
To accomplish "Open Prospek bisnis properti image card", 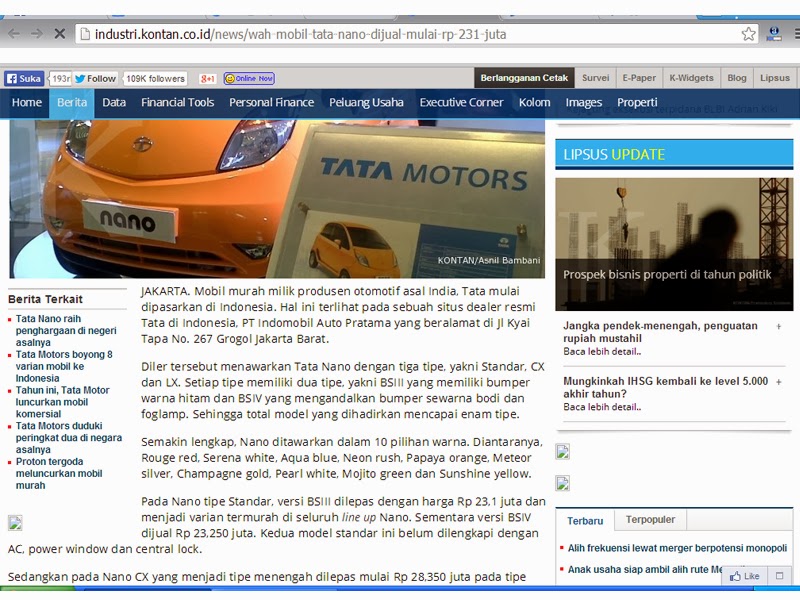I will click(x=674, y=244).
